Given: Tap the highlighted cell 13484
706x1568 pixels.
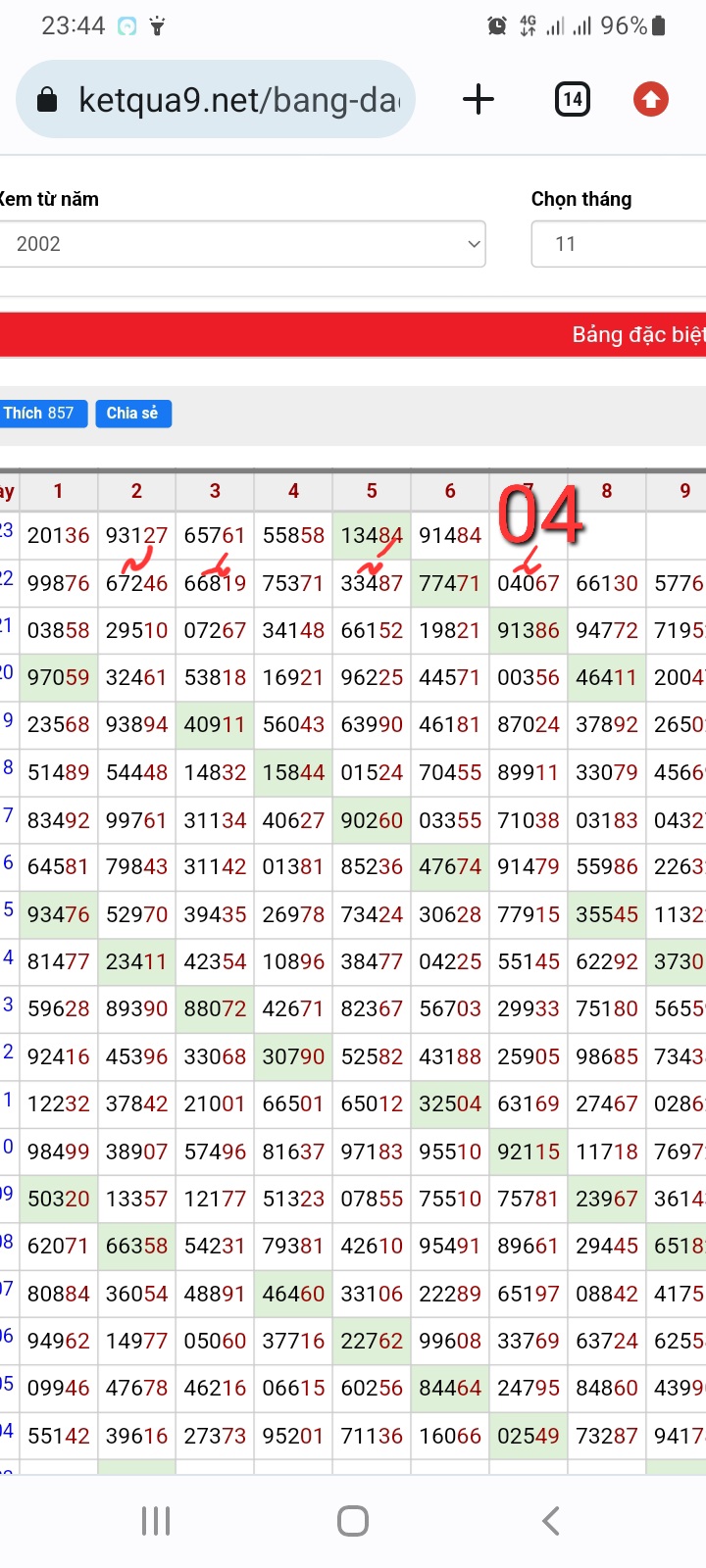Looking at the screenshot, I should click(372, 536).
